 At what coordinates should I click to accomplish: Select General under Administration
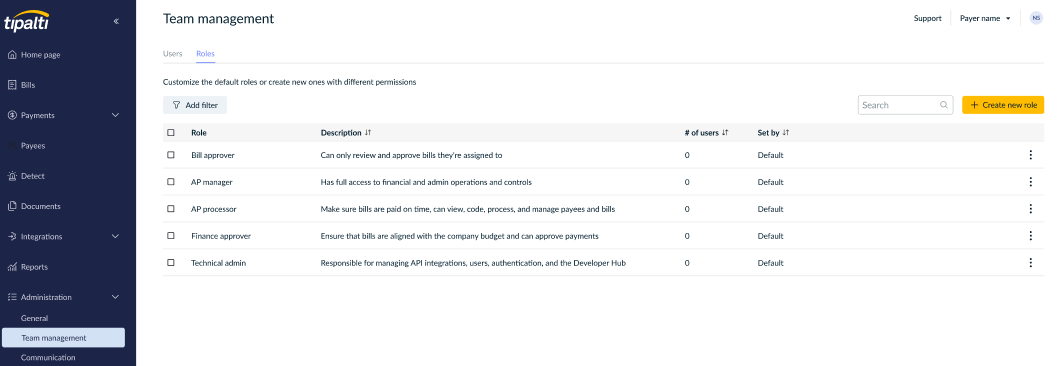click(34, 318)
